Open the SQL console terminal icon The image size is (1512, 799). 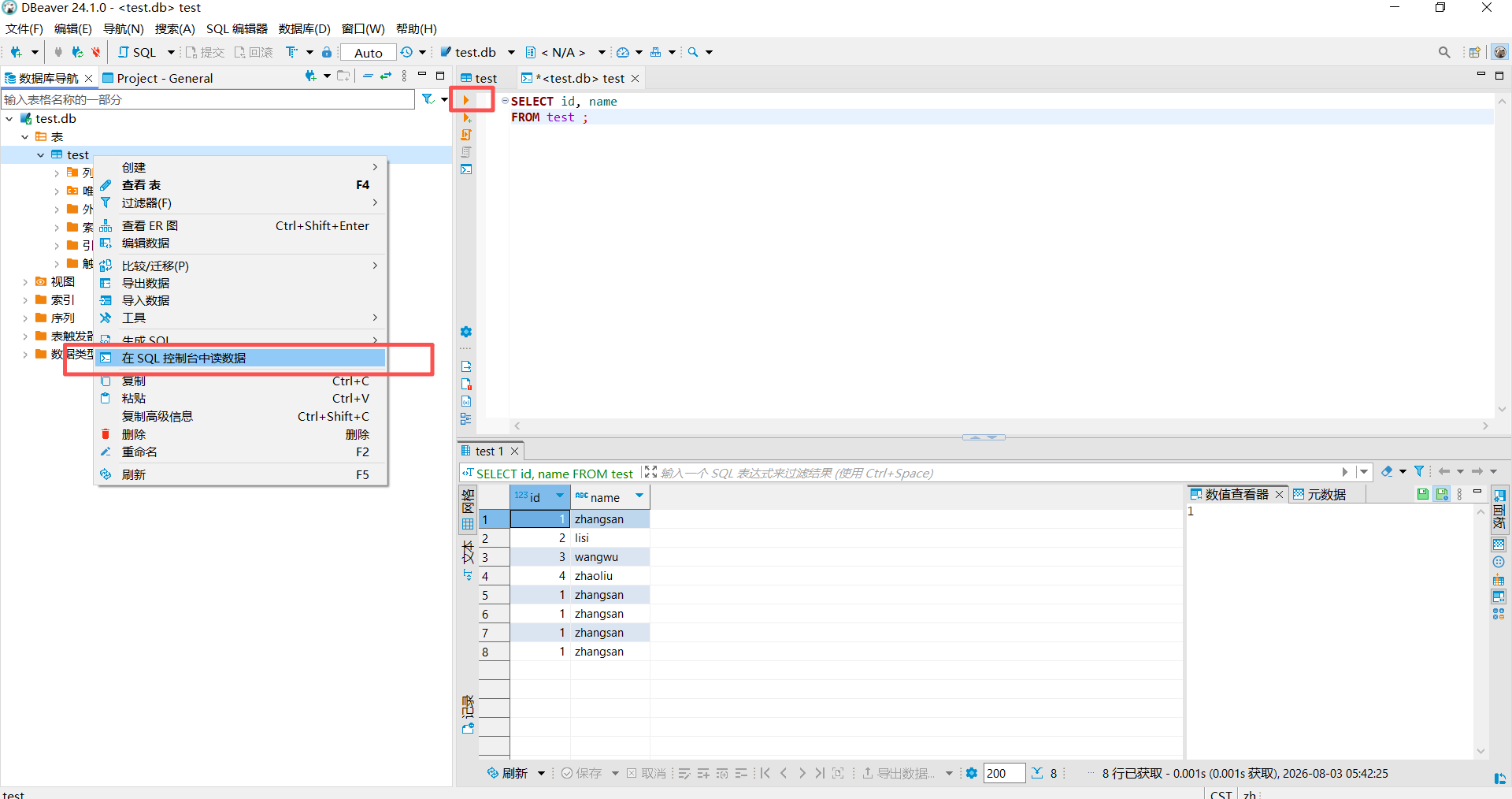[x=466, y=169]
